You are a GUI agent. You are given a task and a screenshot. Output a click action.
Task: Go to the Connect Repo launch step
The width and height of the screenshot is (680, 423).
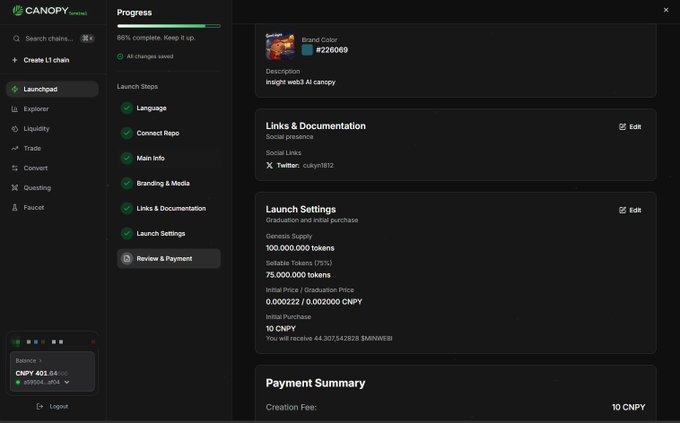169,133
